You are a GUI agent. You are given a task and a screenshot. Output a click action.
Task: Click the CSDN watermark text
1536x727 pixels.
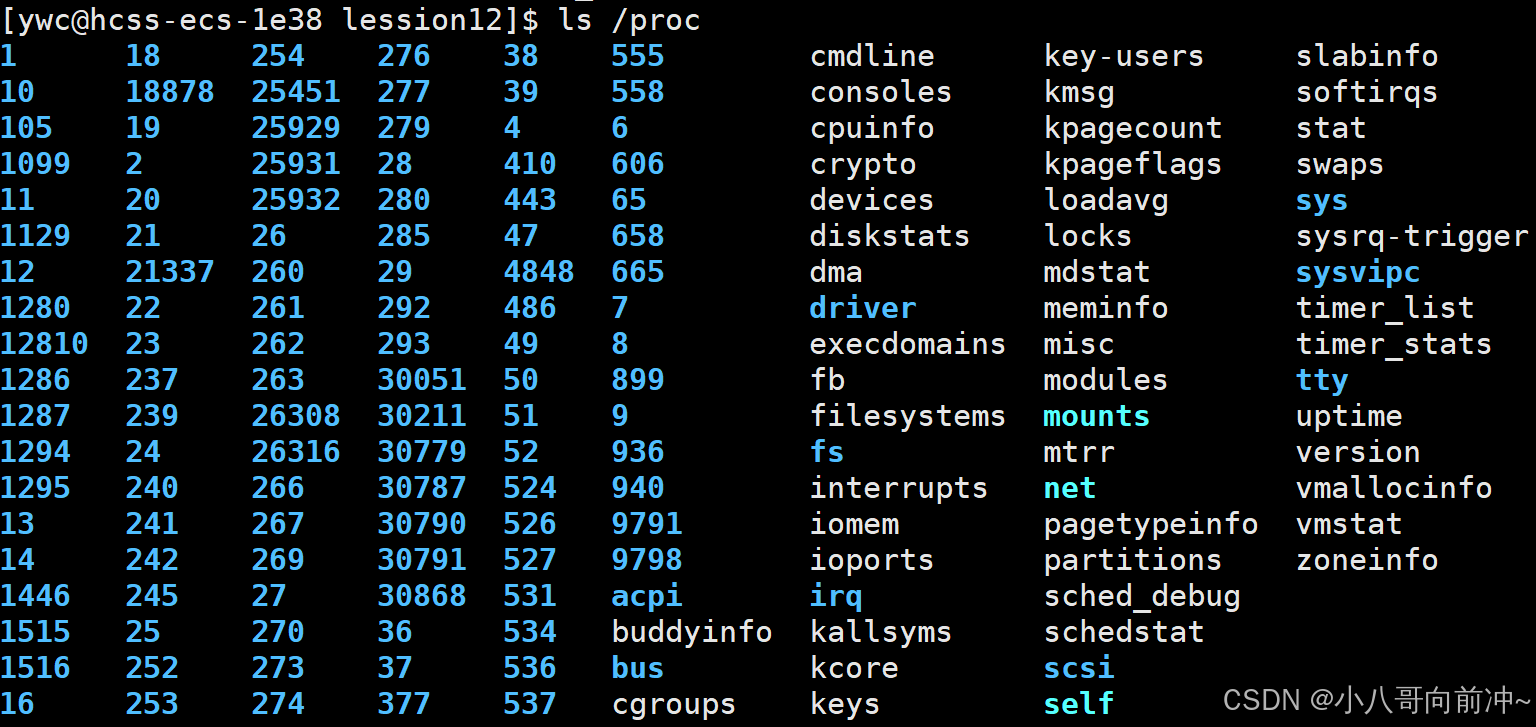coord(1376,699)
